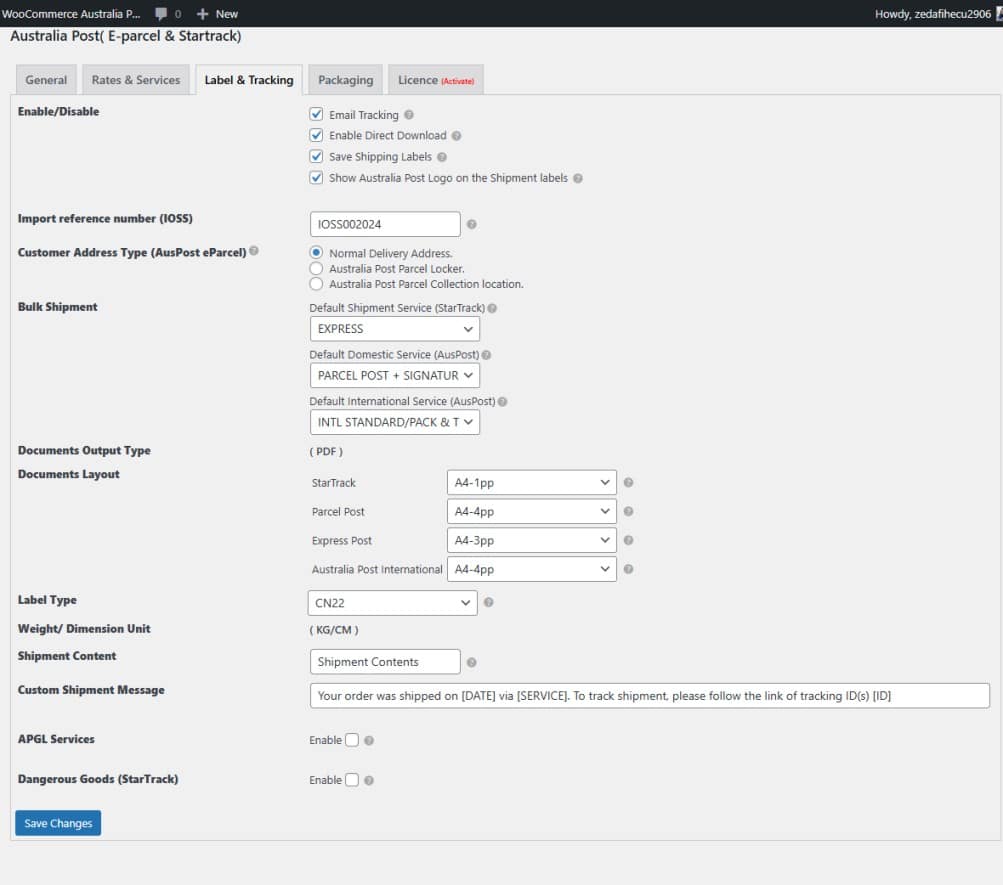Switch to Rates & Services tab
Screen dimensions: 1003x885
pos(136,80)
